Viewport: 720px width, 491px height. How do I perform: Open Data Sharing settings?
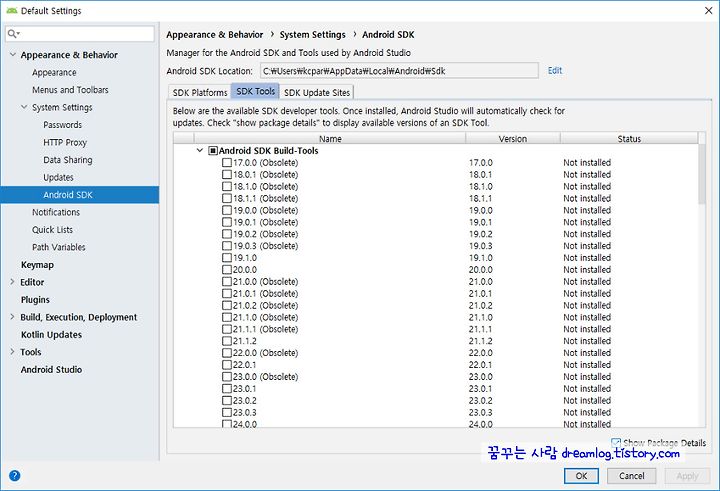point(68,160)
